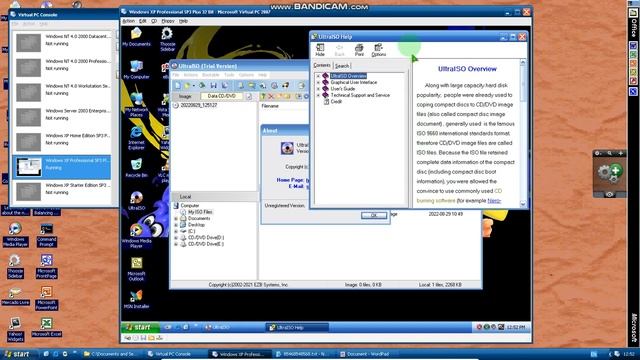Select Graphical User Interface in help contents

pyautogui.click(x=353, y=82)
